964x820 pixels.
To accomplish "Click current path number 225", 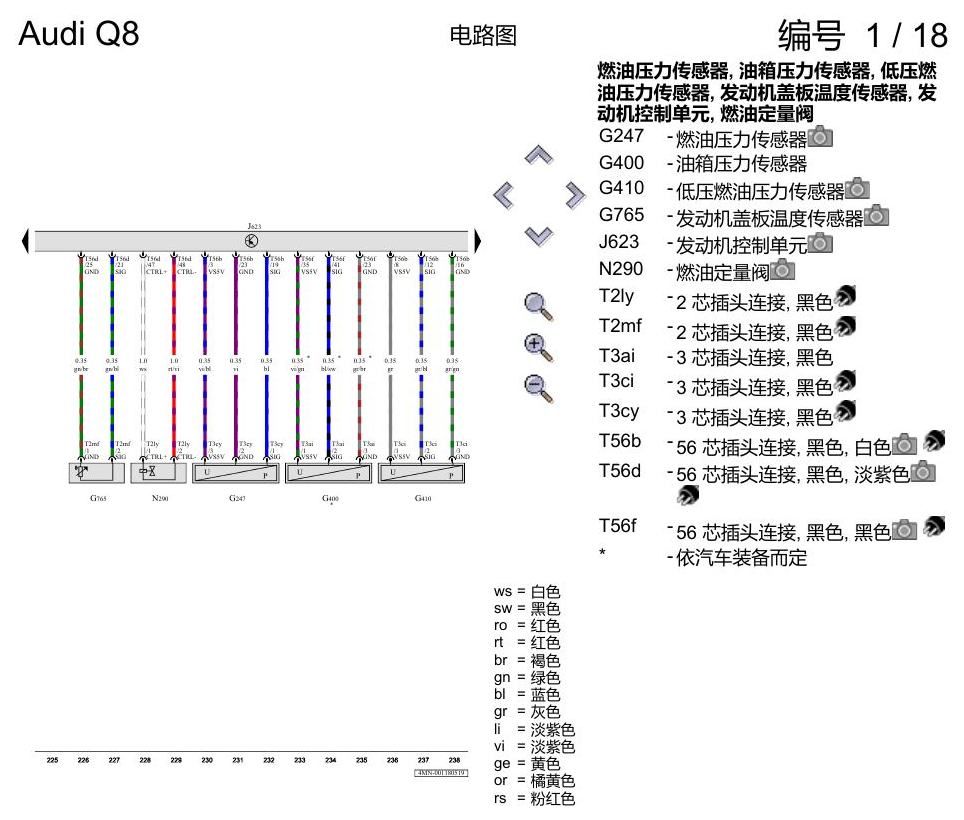I will click(x=52, y=760).
